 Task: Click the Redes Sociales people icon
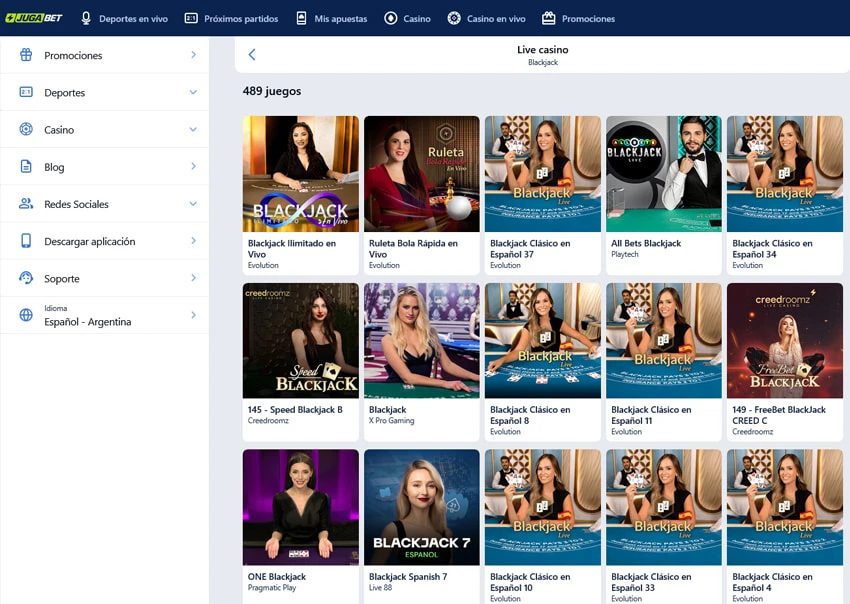pyautogui.click(x=26, y=204)
